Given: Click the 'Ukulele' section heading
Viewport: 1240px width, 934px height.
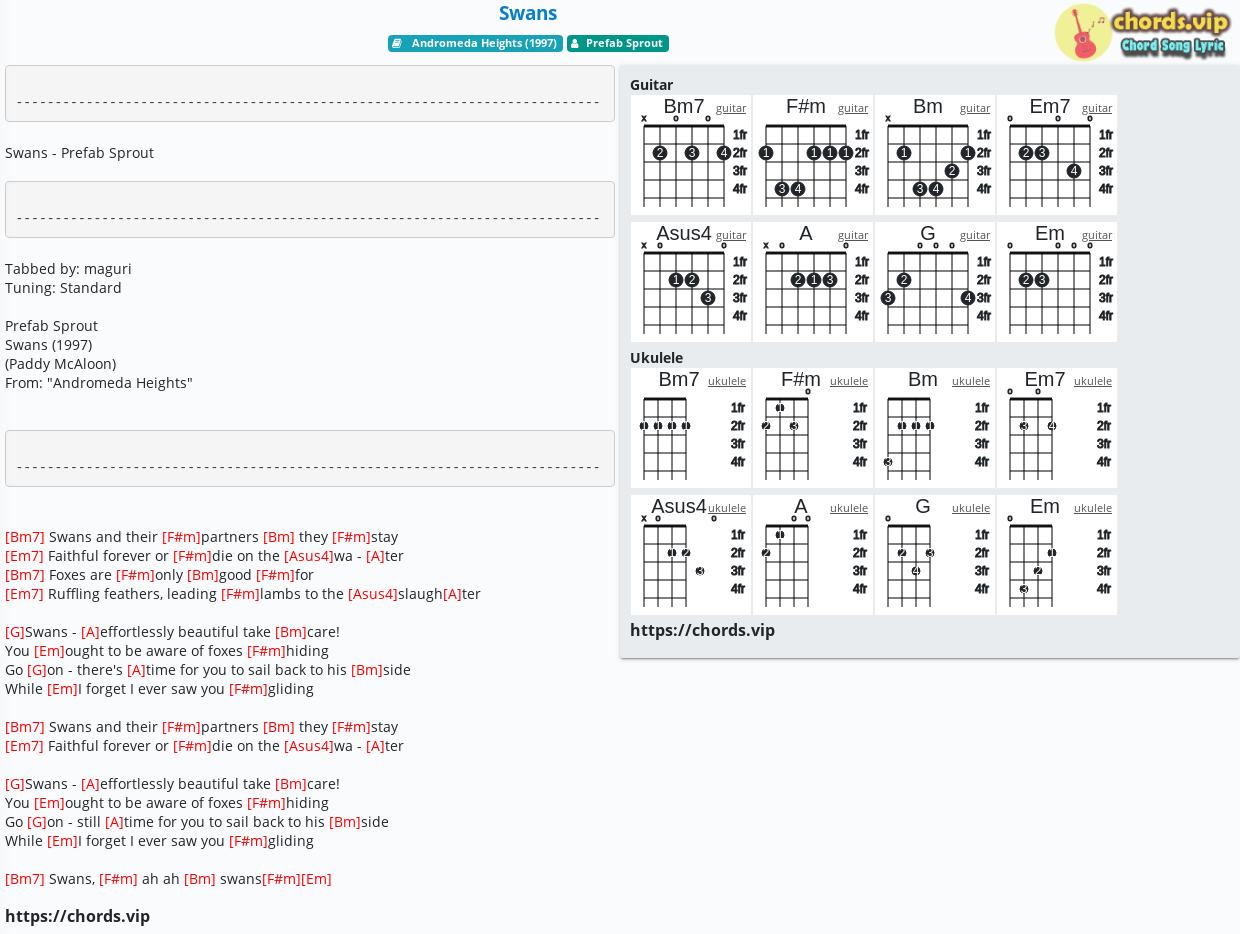Looking at the screenshot, I should click(x=656, y=358).
